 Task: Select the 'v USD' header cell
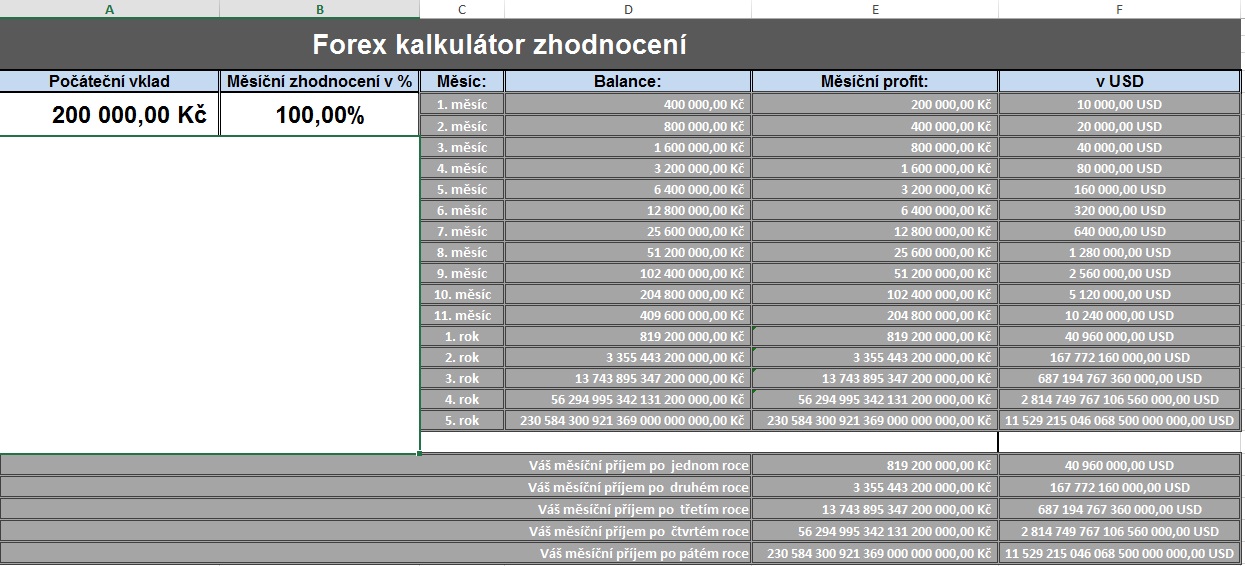point(1120,81)
